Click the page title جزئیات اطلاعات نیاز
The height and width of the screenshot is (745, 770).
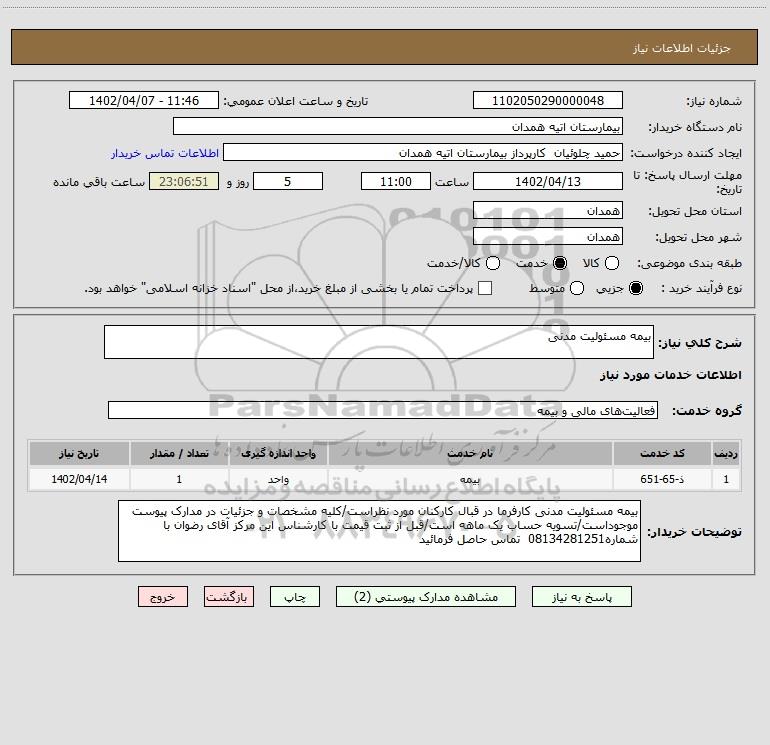[x=682, y=48]
